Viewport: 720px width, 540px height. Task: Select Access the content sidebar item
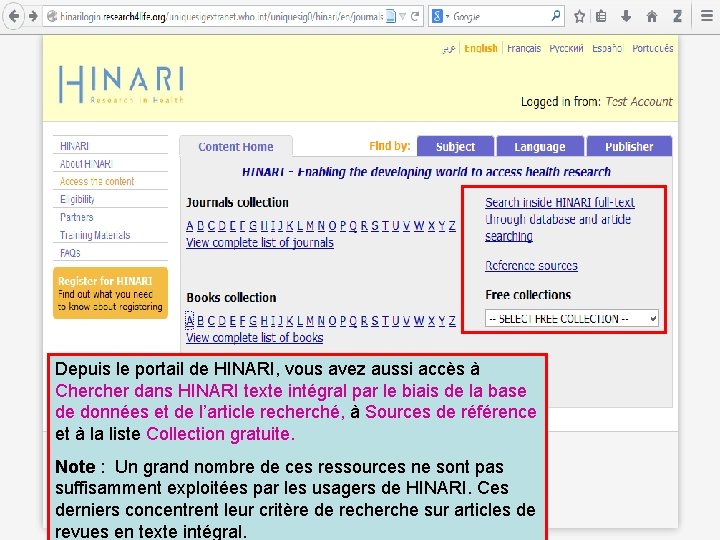(97, 181)
